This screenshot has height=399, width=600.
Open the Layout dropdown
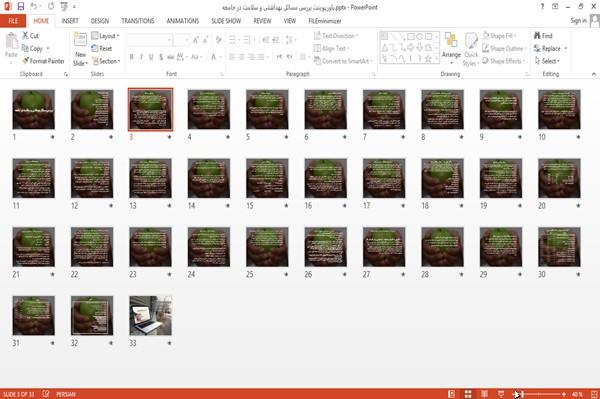tap(105, 36)
